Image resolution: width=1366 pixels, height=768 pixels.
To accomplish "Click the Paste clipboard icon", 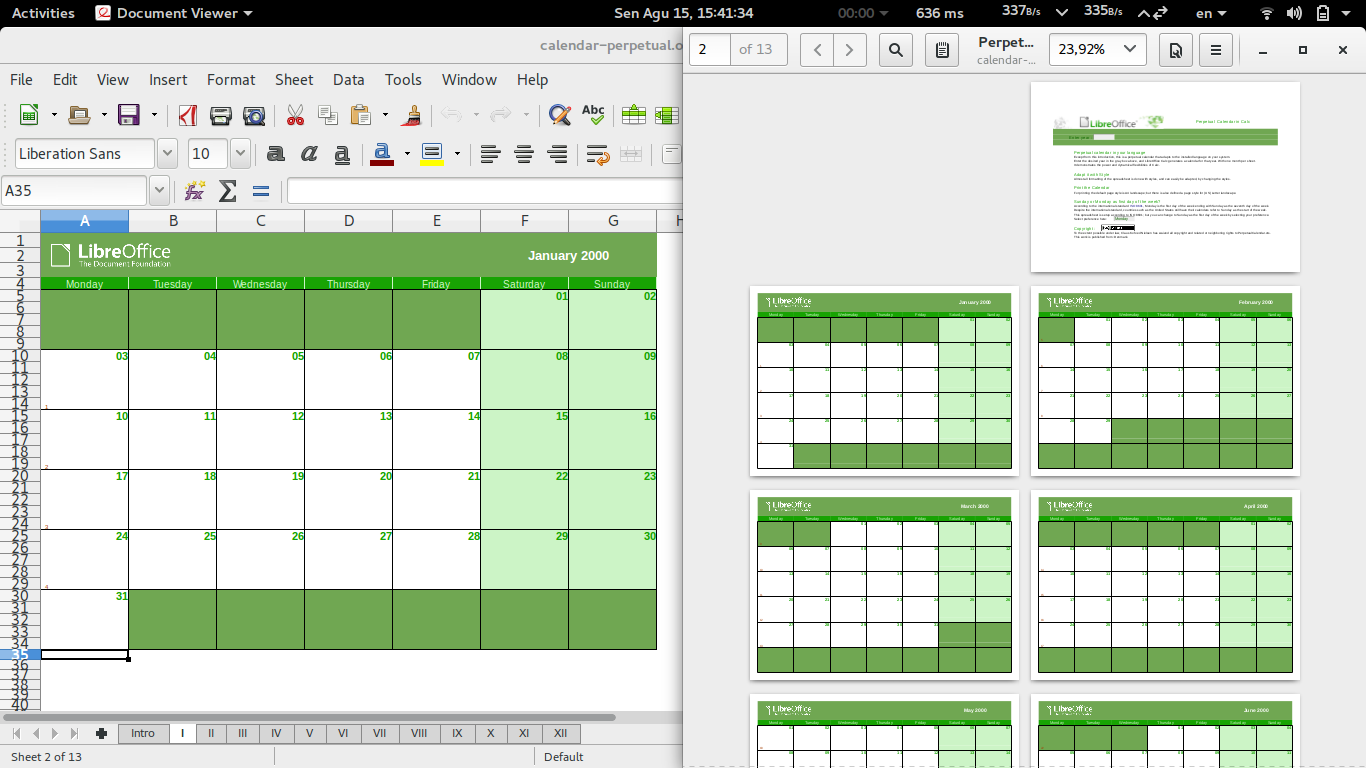I will 361,115.
